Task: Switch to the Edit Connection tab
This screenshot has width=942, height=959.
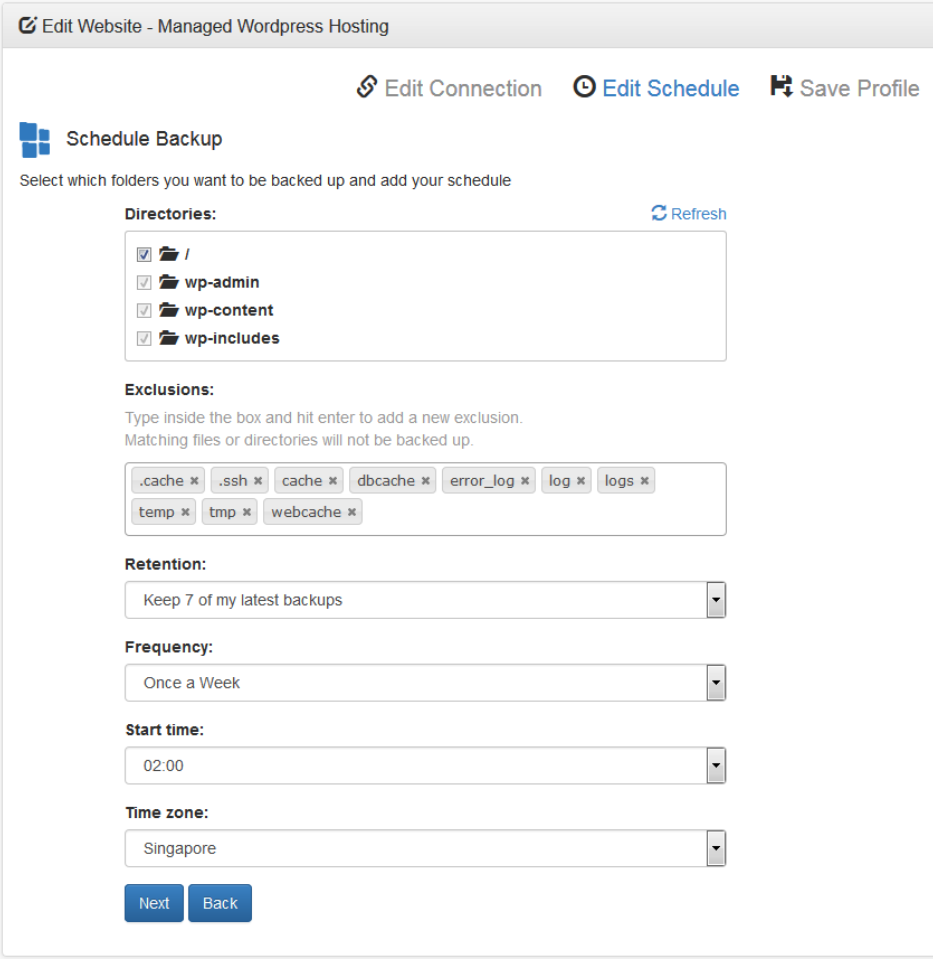Action: pos(449,88)
